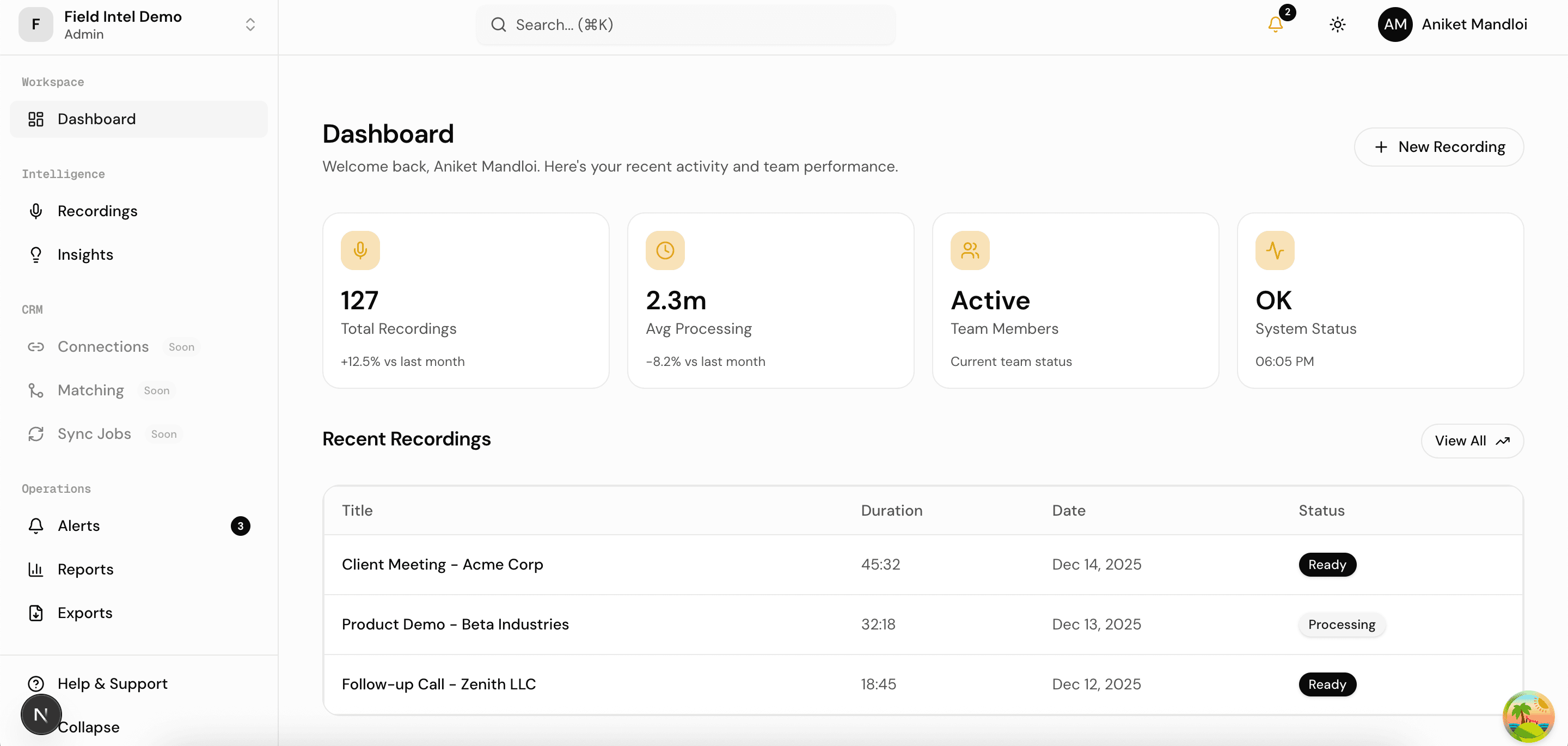Click the Exports file download icon
The height and width of the screenshot is (746, 1568).
(x=36, y=613)
